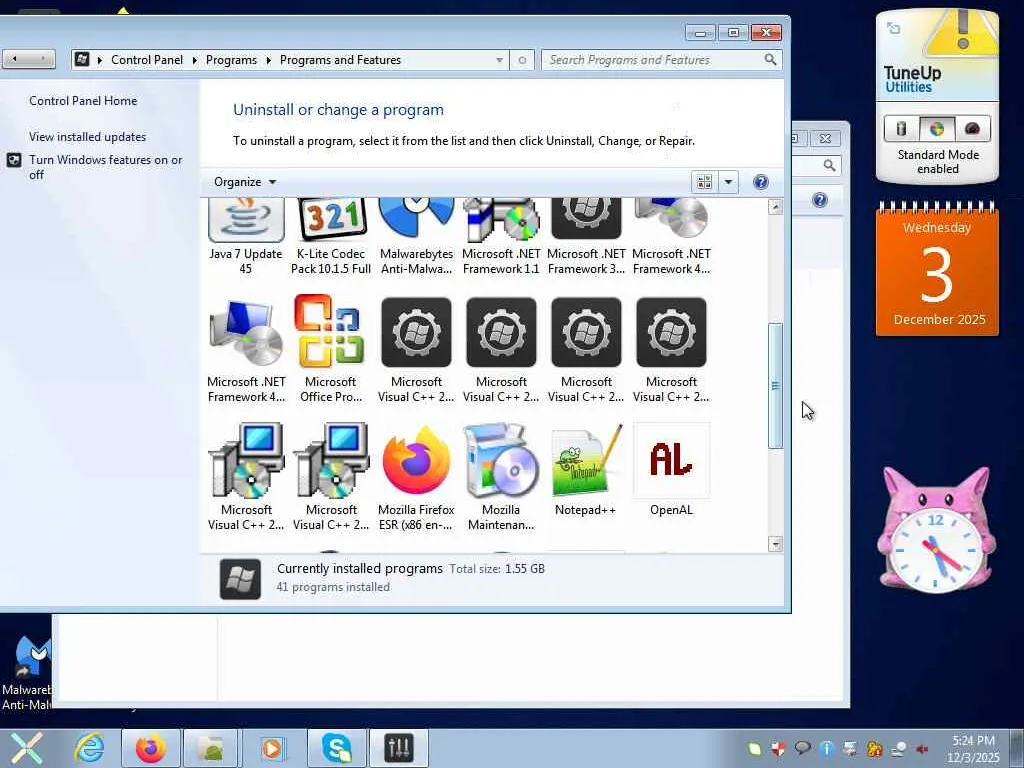
Task: Select the Mozilla Maintenance Service entry
Action: tap(501, 477)
